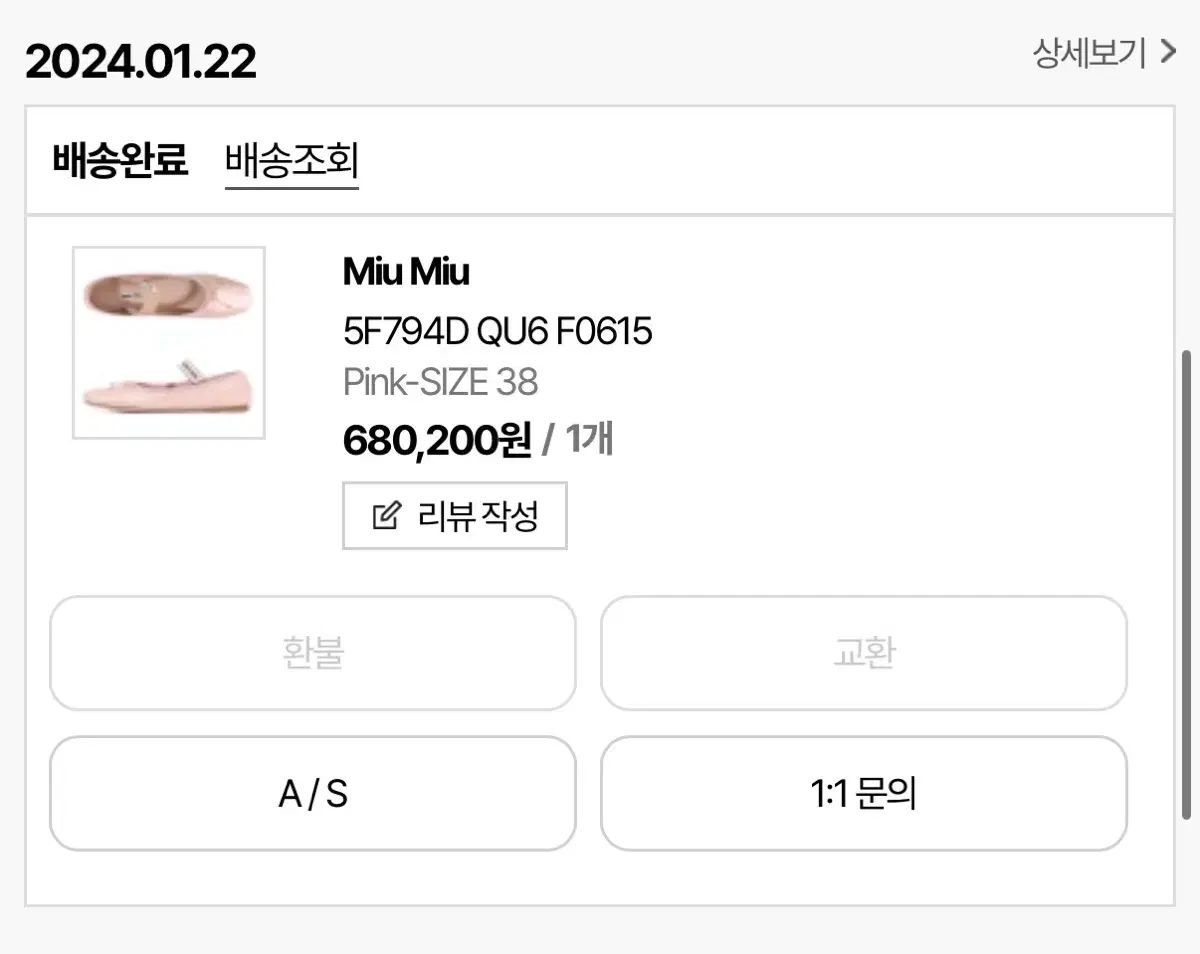1200x954 pixels.
Task: Open the 상세보기 order details link
Action: (x=1090, y=53)
